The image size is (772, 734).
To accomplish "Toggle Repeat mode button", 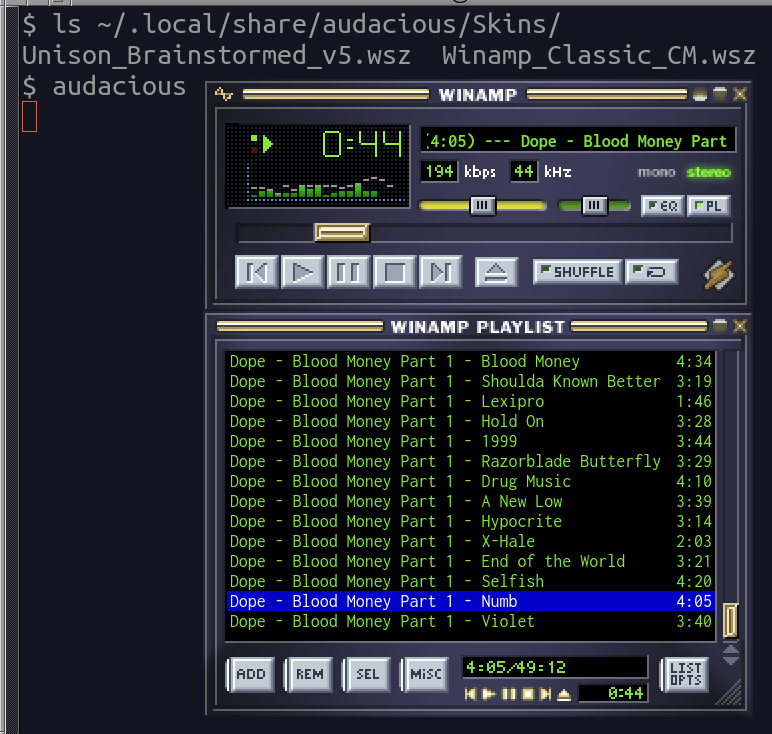I will click(x=652, y=272).
